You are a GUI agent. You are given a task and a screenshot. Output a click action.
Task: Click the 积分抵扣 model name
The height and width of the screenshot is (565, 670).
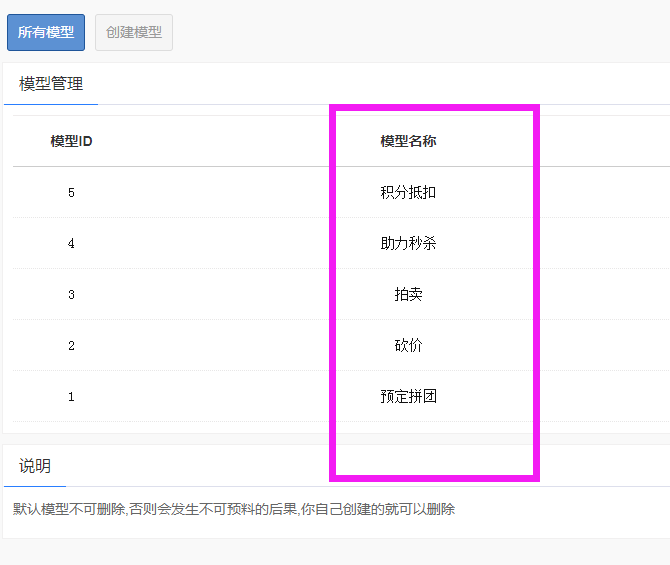pyautogui.click(x=408, y=192)
